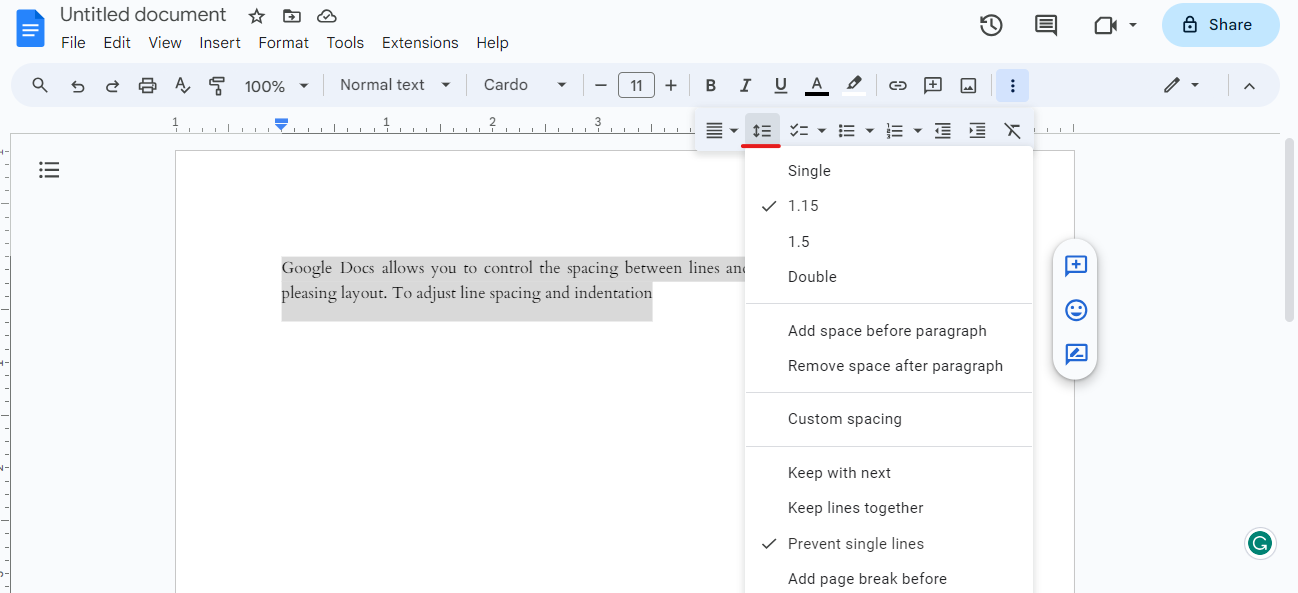Image resolution: width=1298 pixels, height=593 pixels.
Task: Click the Insert link icon
Action: pyautogui.click(x=897, y=86)
